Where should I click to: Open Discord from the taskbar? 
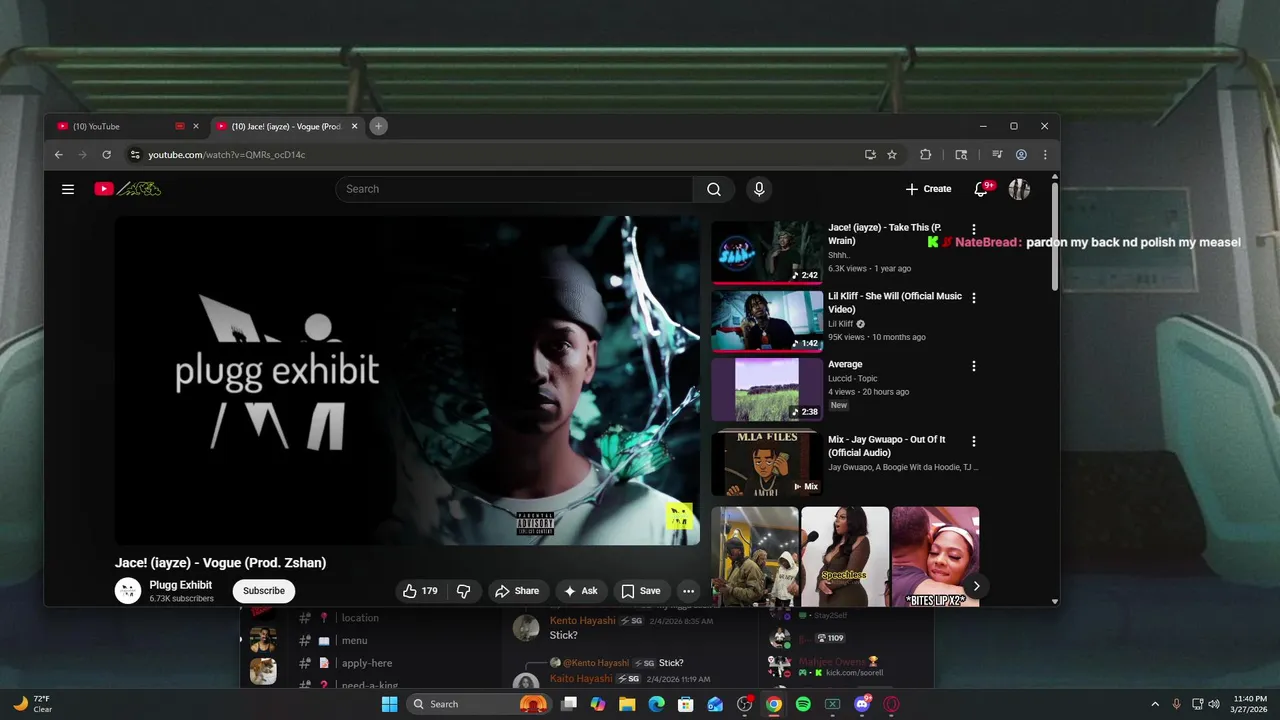862,704
